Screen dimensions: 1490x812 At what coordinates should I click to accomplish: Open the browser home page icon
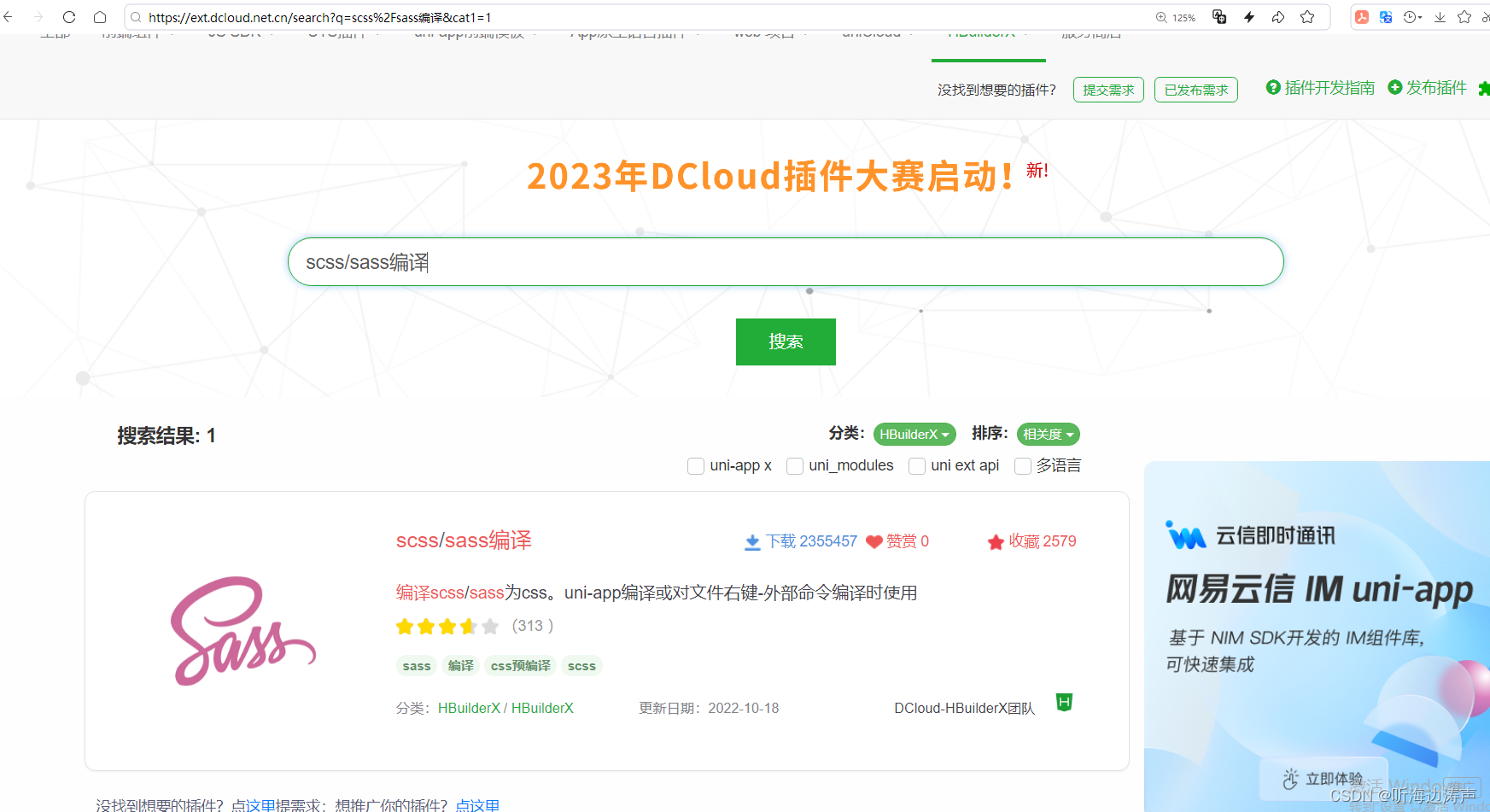coord(100,17)
